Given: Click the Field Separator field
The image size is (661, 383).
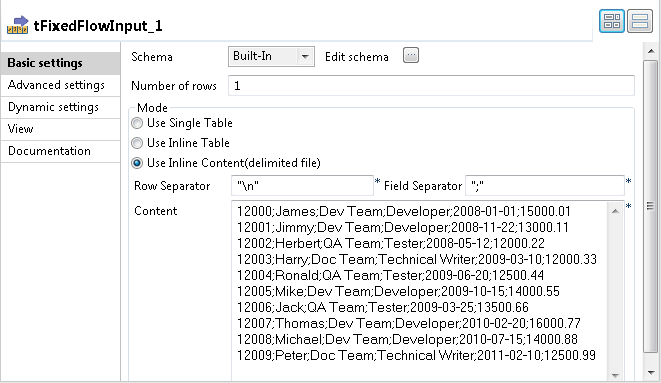Looking at the screenshot, I should coord(545,186).
